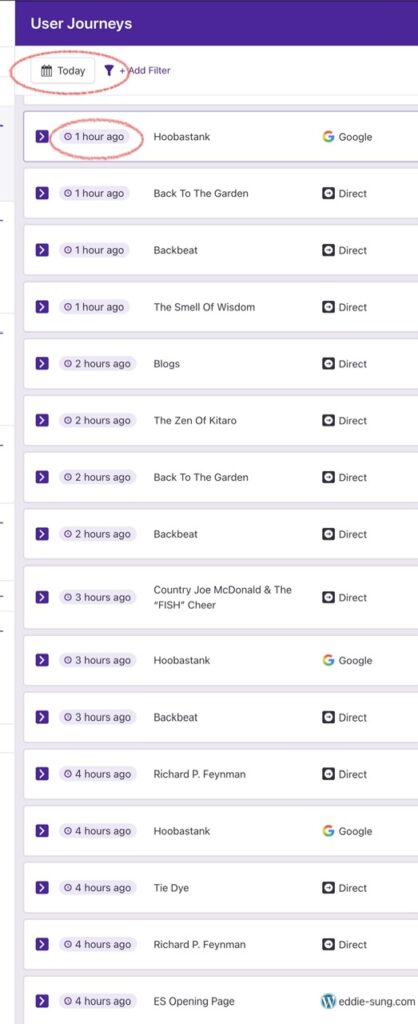
Task: Click the calendar icon in Today button
Action: click(x=46, y=71)
